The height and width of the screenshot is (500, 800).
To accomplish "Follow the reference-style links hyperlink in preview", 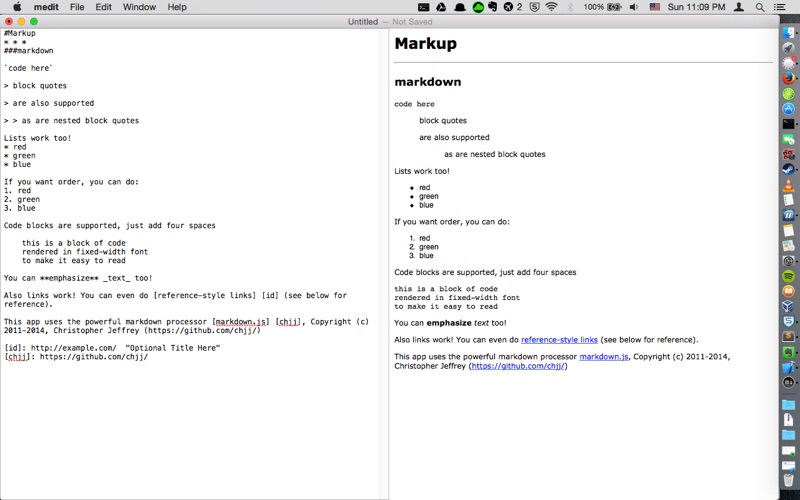I will pos(559,340).
